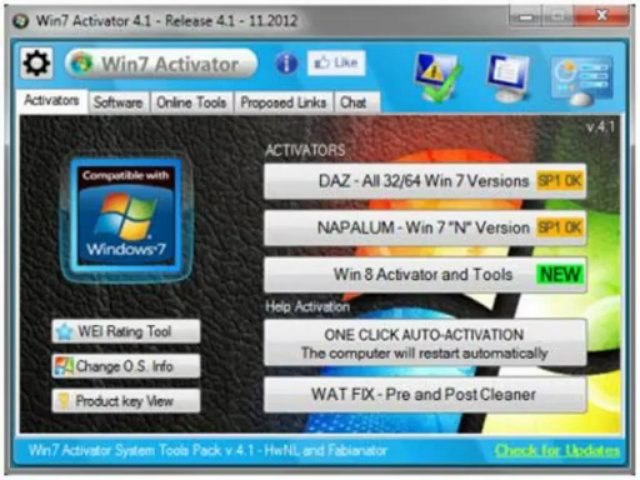Screen dimensions: 640x480
Task: Click the Check for Updates link
Action: coord(557,451)
